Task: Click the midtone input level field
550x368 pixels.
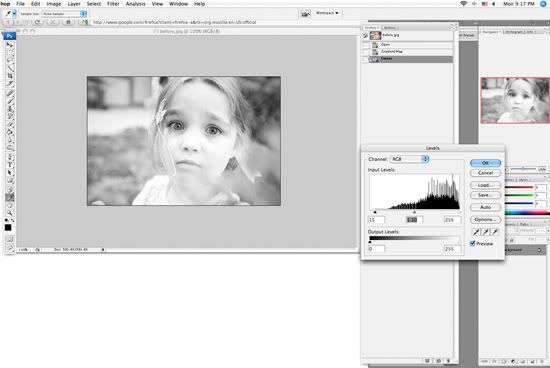Action: pyautogui.click(x=414, y=220)
